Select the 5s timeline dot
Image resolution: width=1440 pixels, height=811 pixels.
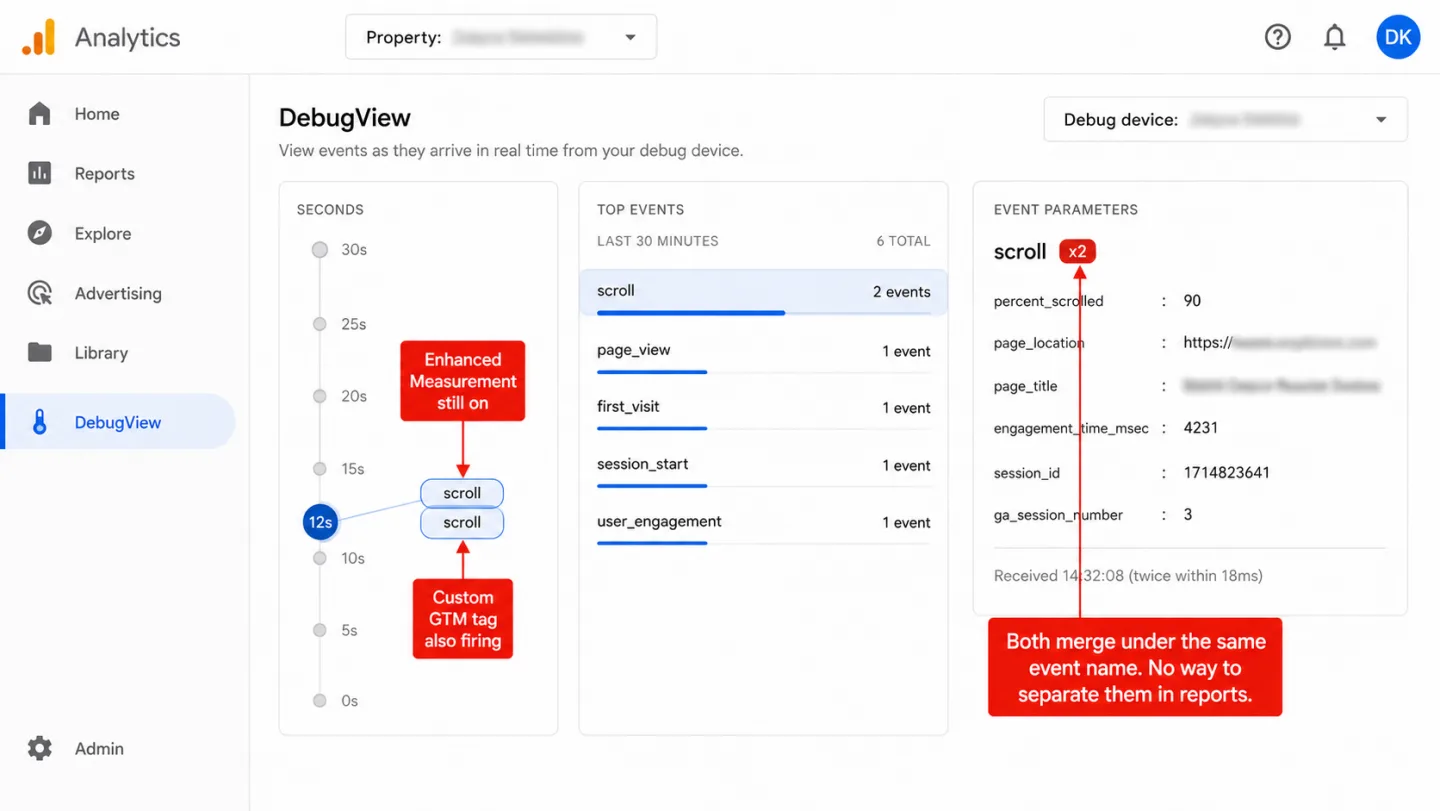click(320, 630)
